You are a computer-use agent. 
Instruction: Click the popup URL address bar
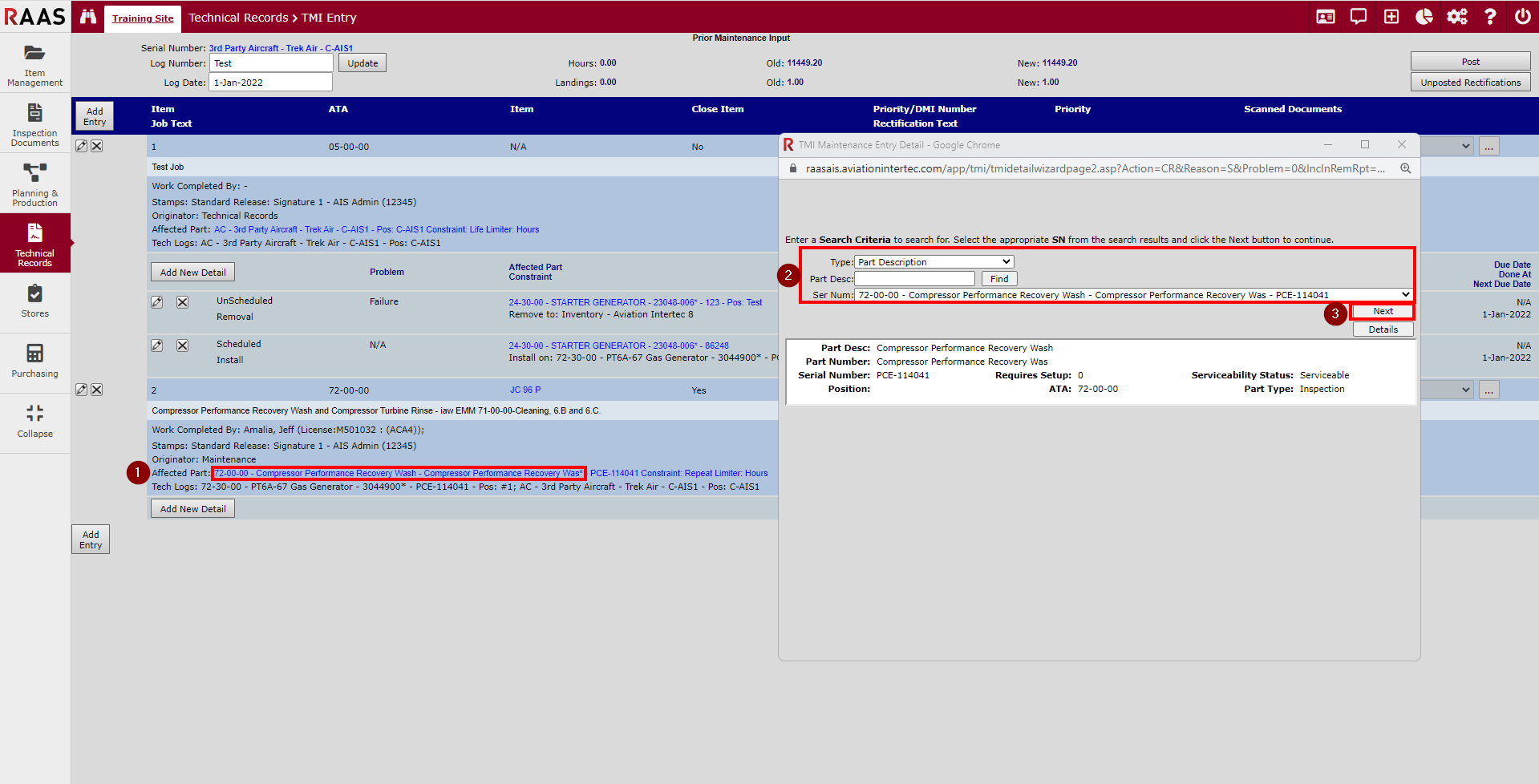point(1096,168)
